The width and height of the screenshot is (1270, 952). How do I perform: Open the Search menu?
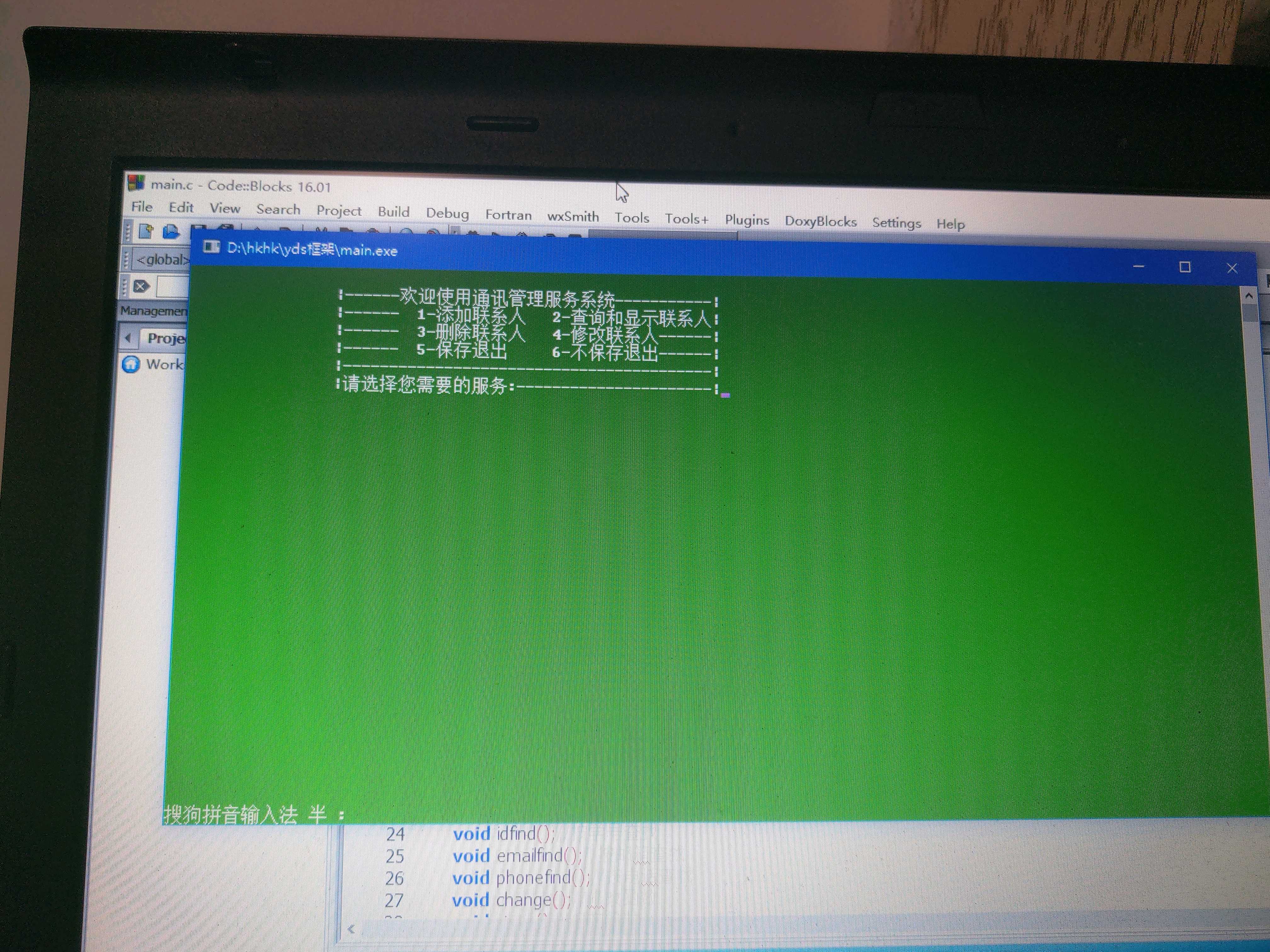(x=278, y=209)
